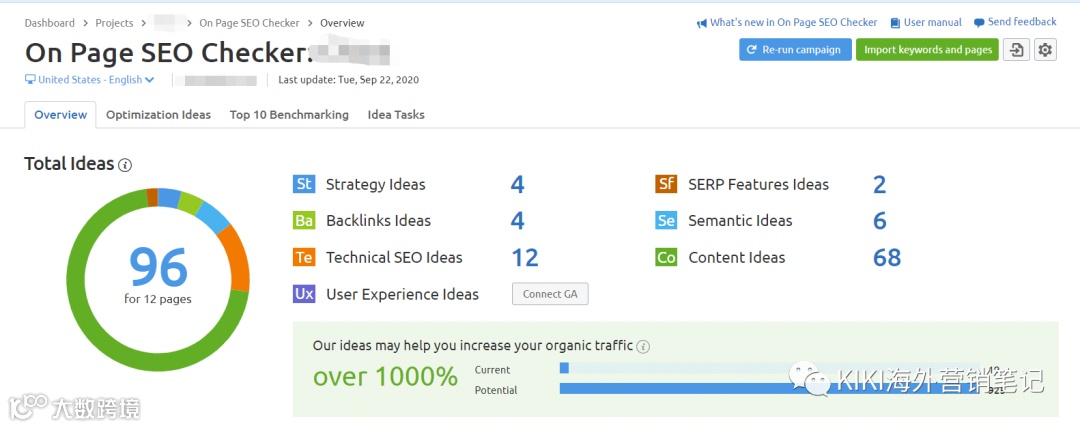Click the User Experience Ideas label
The height and width of the screenshot is (428, 1080).
click(x=402, y=294)
